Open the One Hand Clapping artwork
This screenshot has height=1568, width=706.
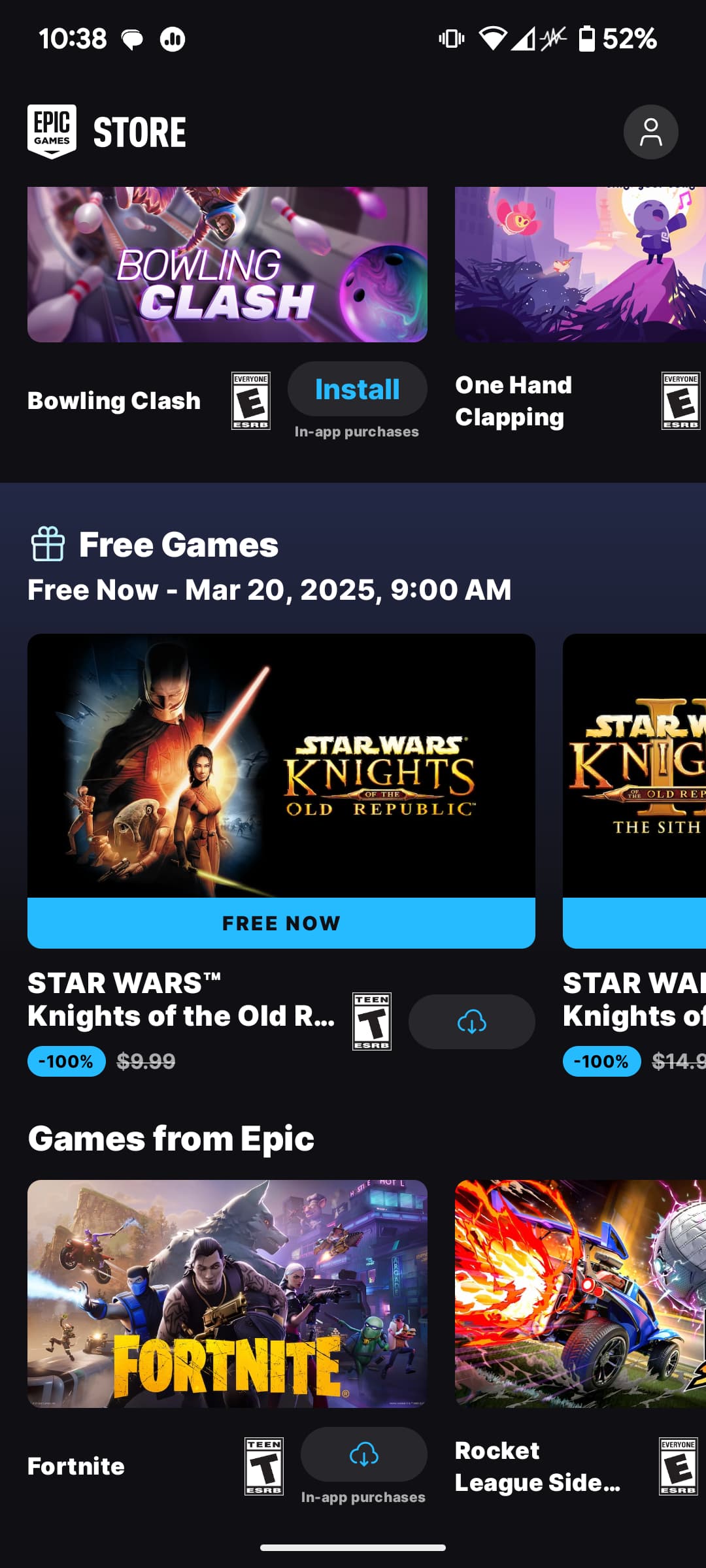[x=580, y=265]
